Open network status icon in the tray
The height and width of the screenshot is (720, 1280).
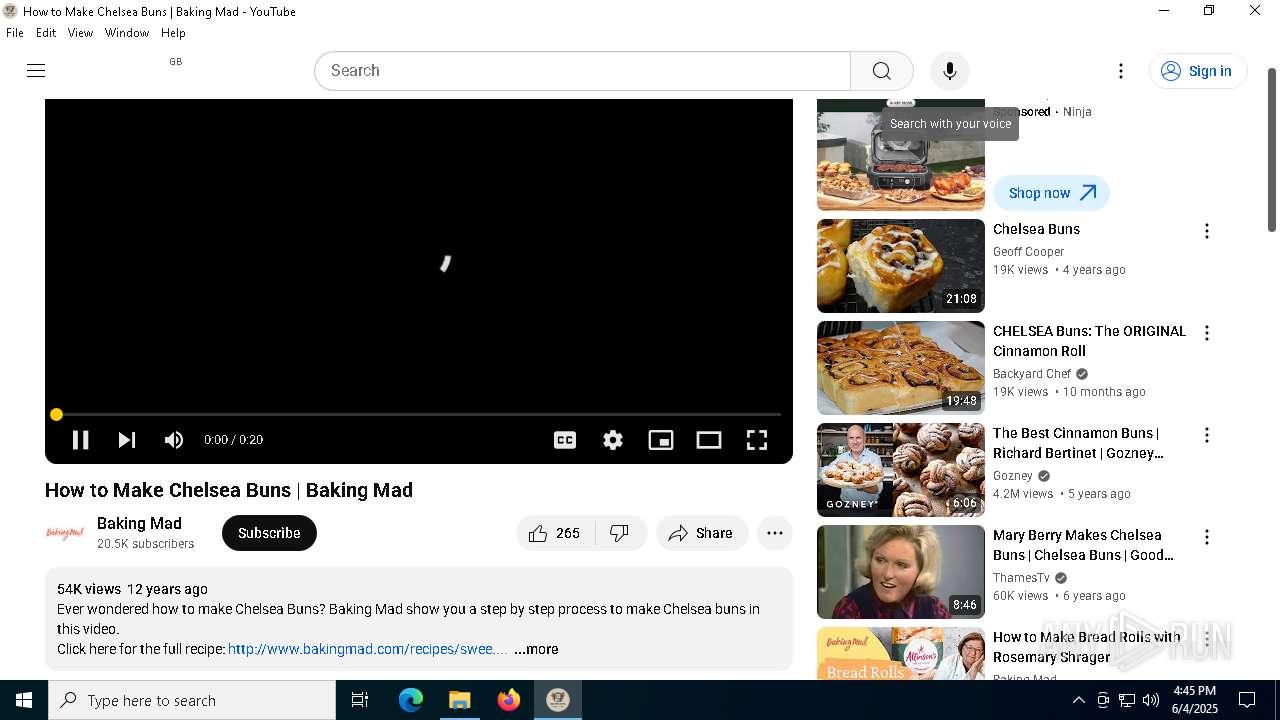(1127, 700)
